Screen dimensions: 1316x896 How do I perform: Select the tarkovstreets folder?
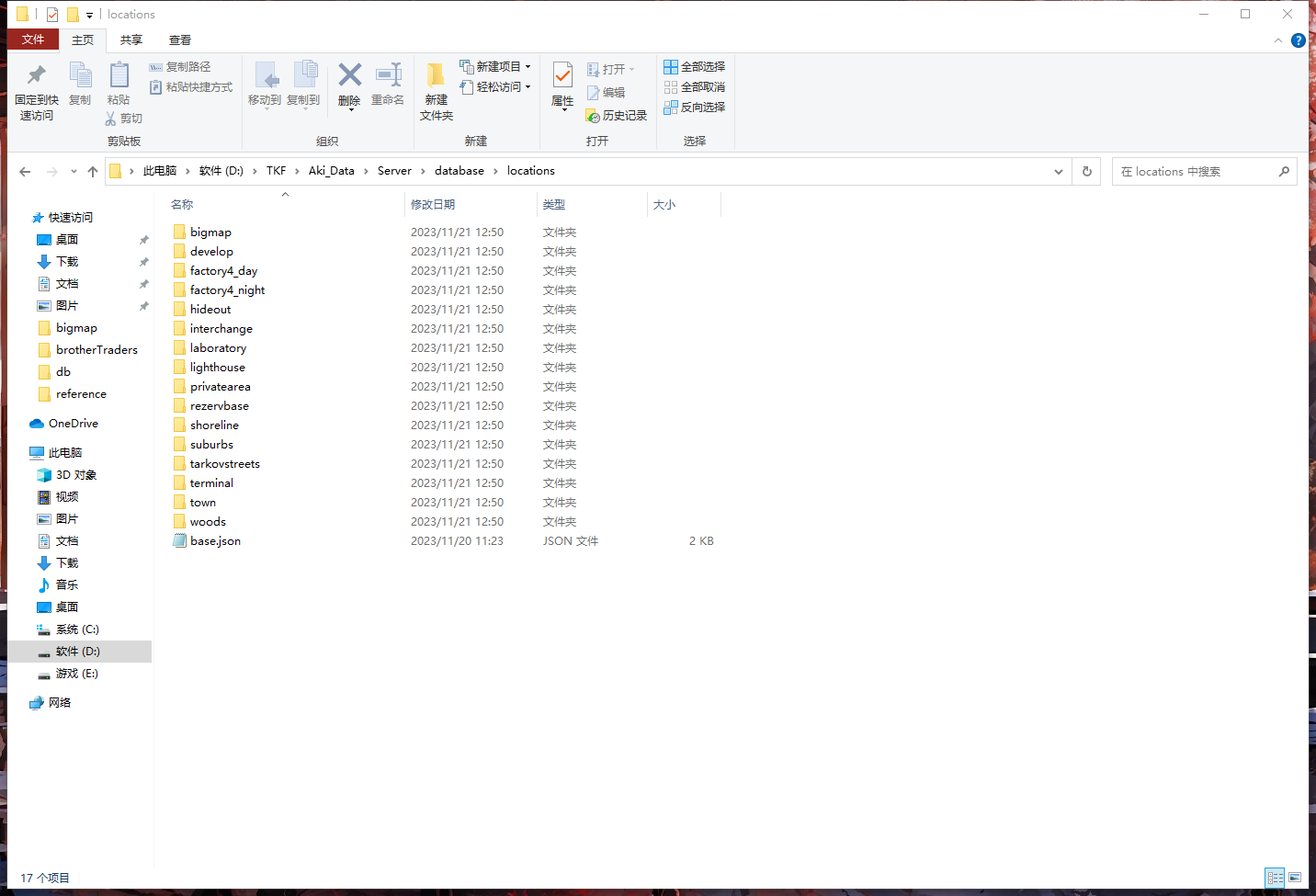point(224,464)
